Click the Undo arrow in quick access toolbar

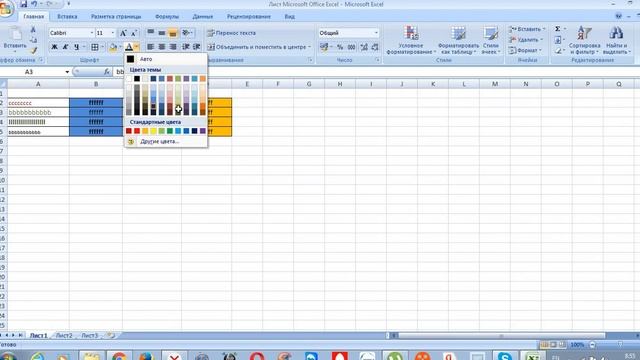pyautogui.click(x=34, y=4)
